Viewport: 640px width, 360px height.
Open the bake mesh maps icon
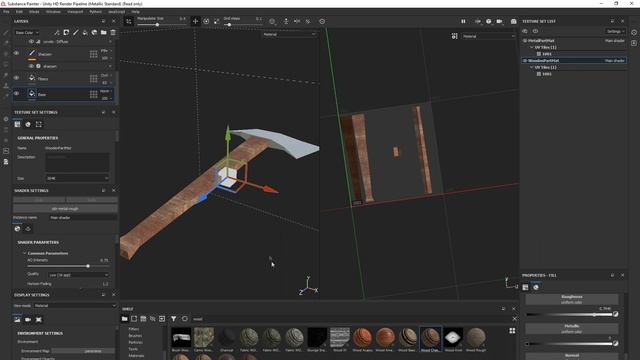pyautogui.click(x=39, y=124)
